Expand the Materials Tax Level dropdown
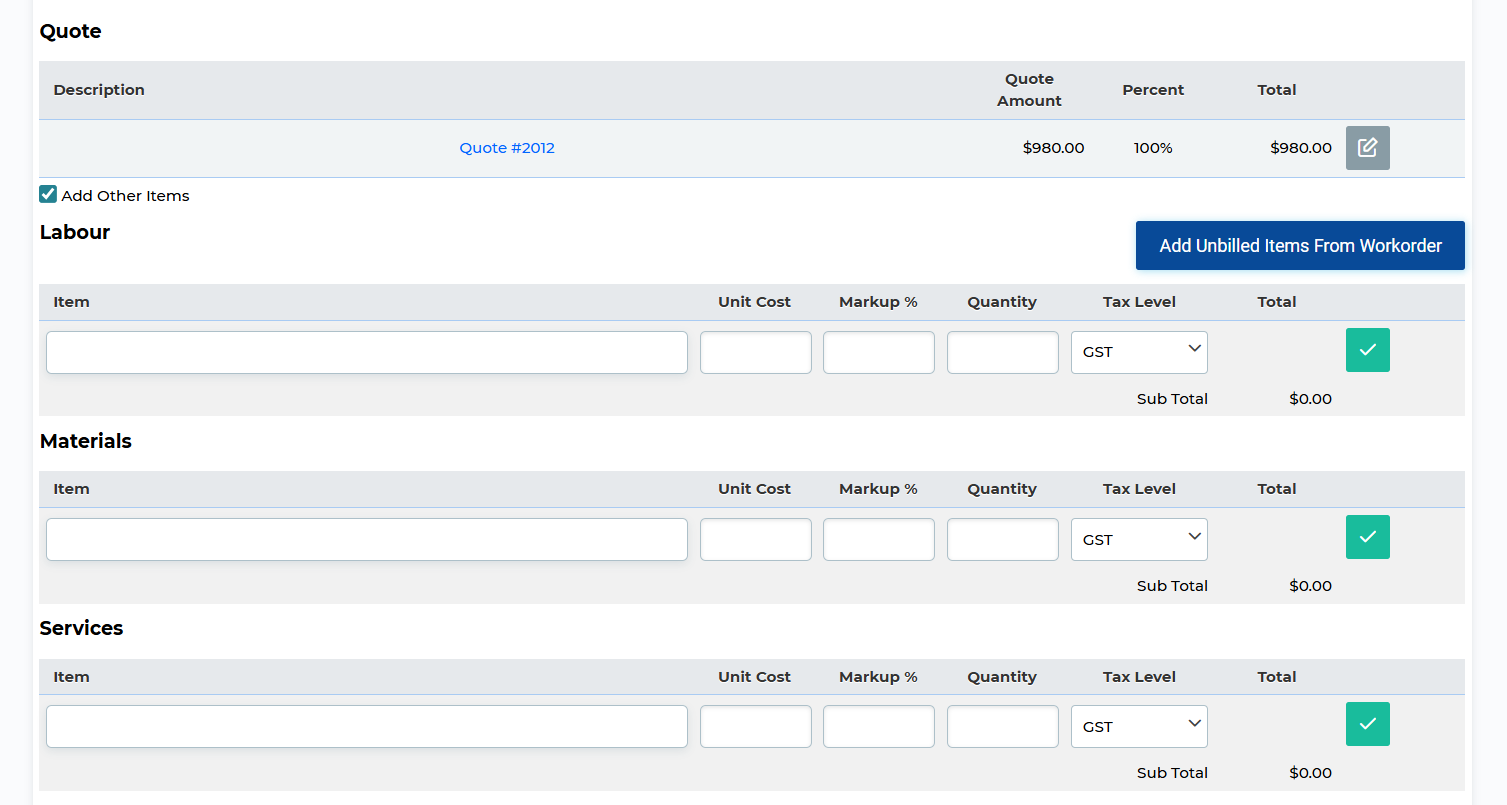Viewport: 1507px width, 805px height. pos(1139,540)
